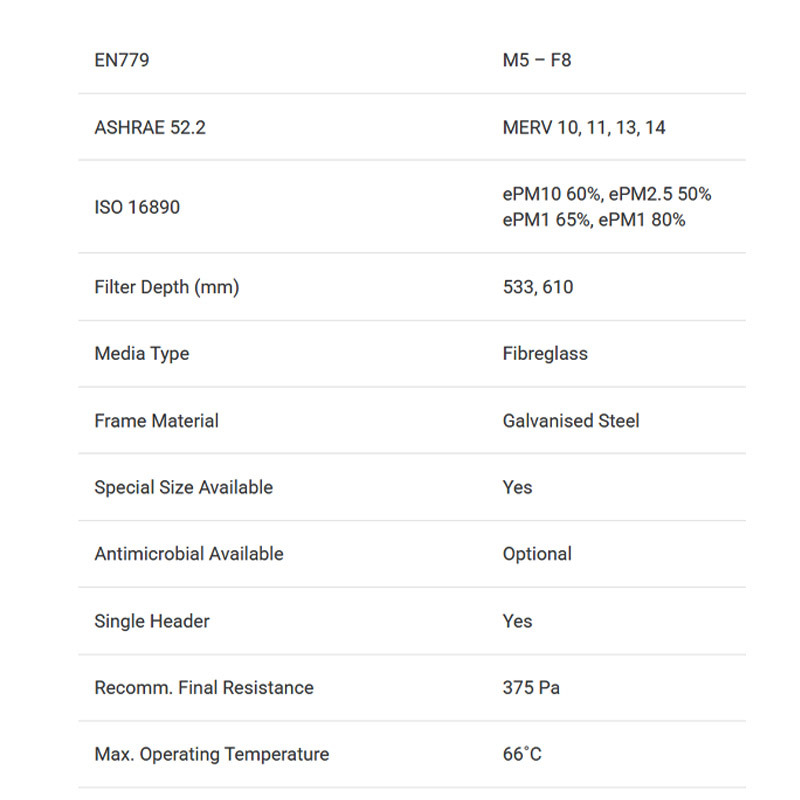Select the ePM10 60%, ePM2.5 50% text
Viewport: 800px width, 800px height.
607,194
